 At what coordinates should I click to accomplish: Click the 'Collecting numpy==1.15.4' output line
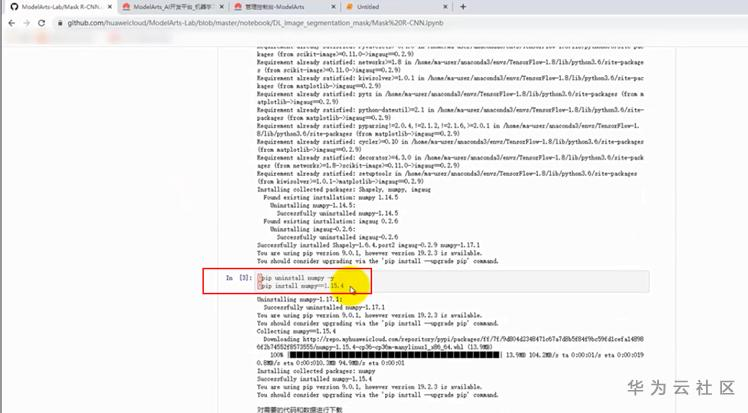[296, 331]
